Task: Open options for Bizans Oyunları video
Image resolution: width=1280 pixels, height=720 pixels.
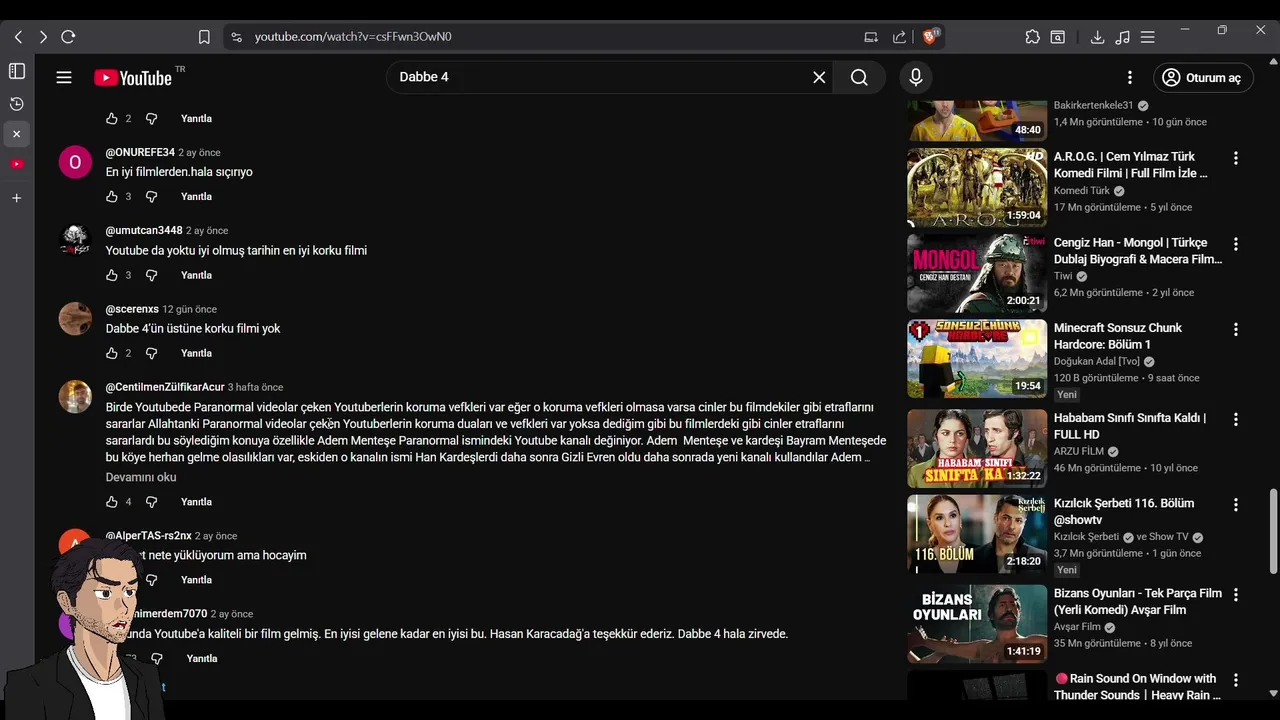Action: tap(1236, 595)
